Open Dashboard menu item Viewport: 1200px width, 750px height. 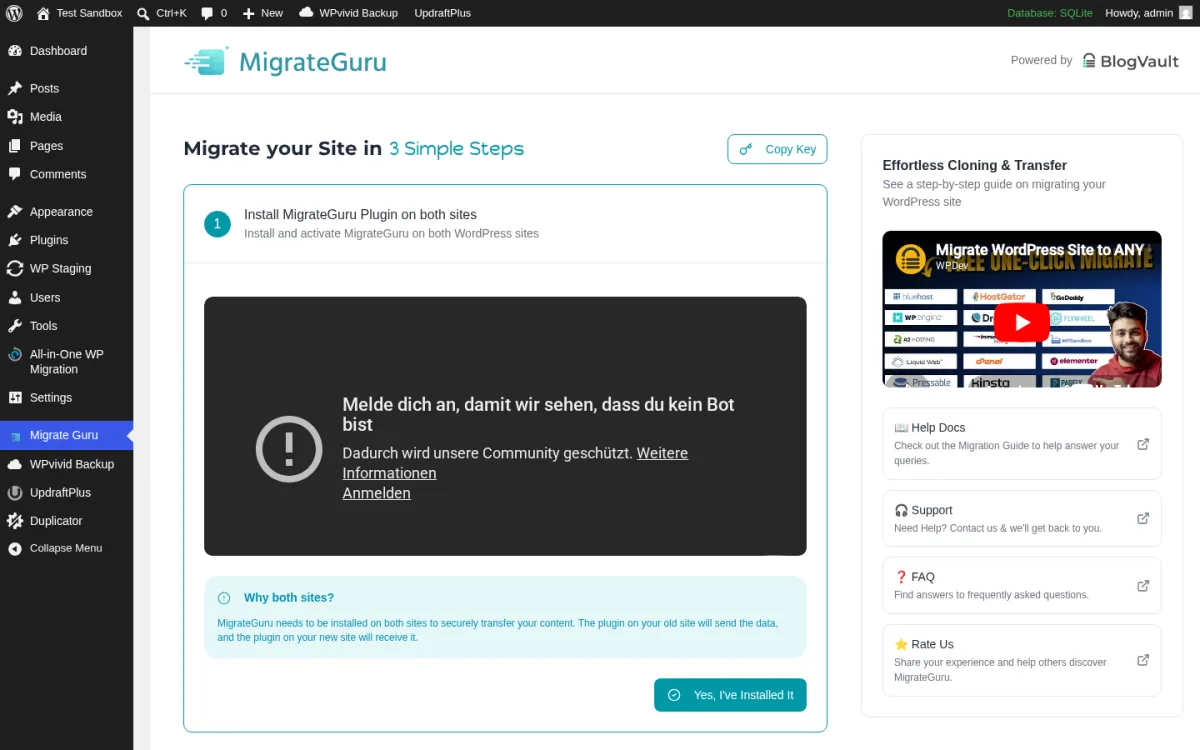point(66,51)
